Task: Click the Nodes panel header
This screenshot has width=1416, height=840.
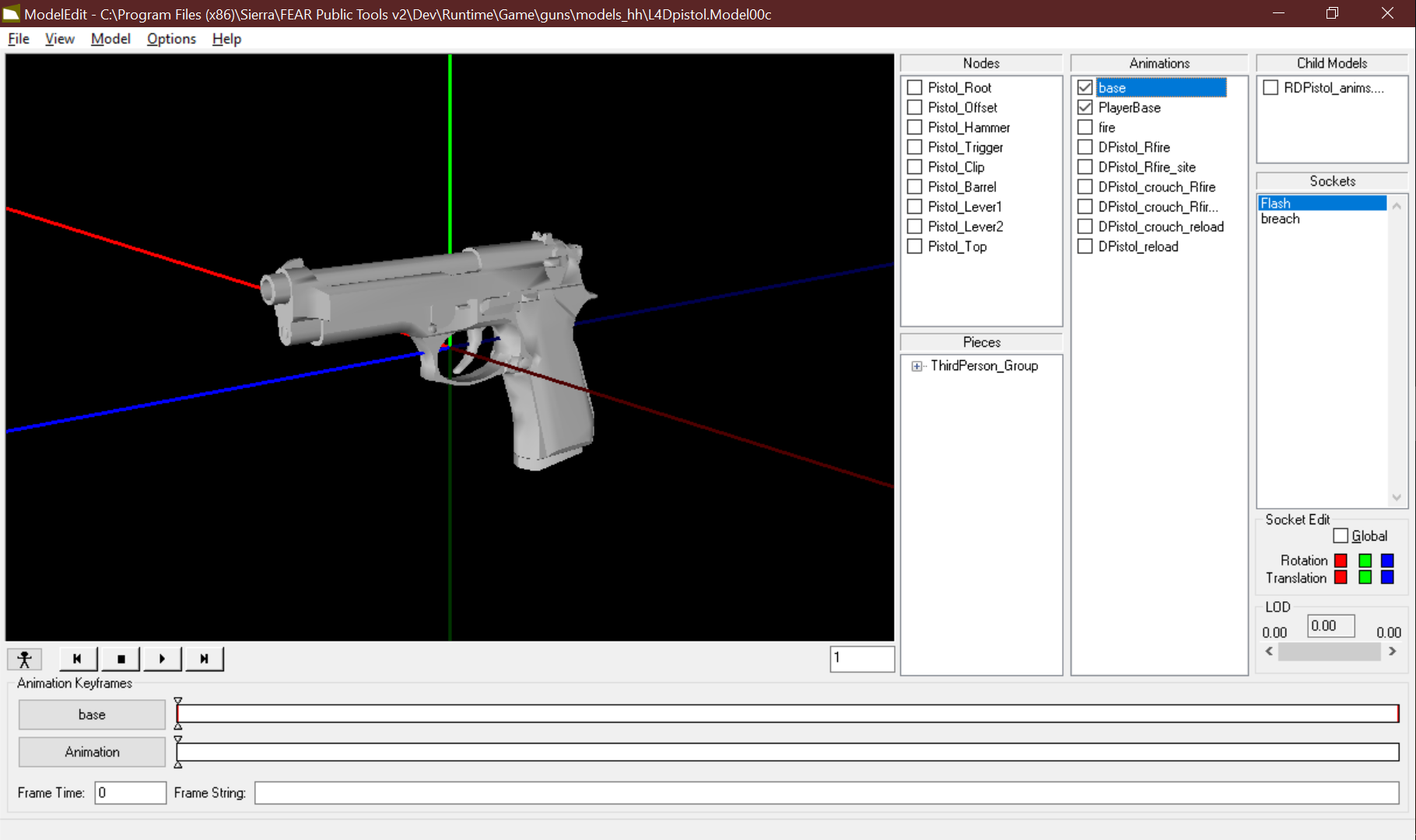Action: [981, 63]
